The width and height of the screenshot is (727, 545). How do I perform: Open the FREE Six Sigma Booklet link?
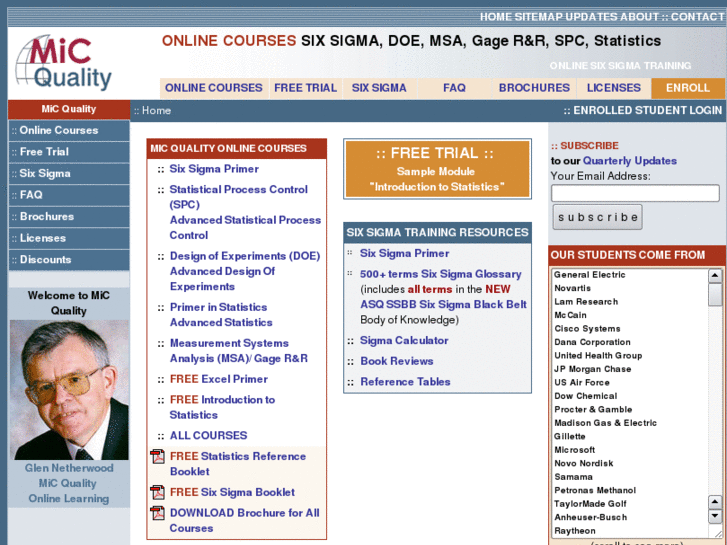coord(232,492)
